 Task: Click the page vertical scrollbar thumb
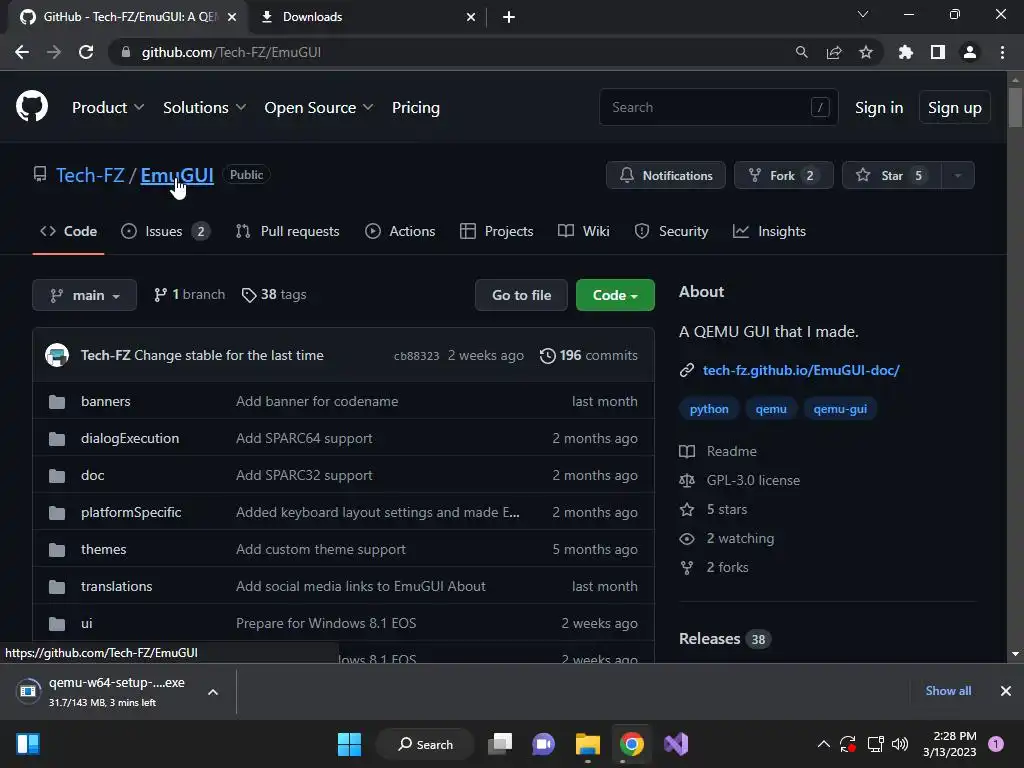coord(1015,106)
